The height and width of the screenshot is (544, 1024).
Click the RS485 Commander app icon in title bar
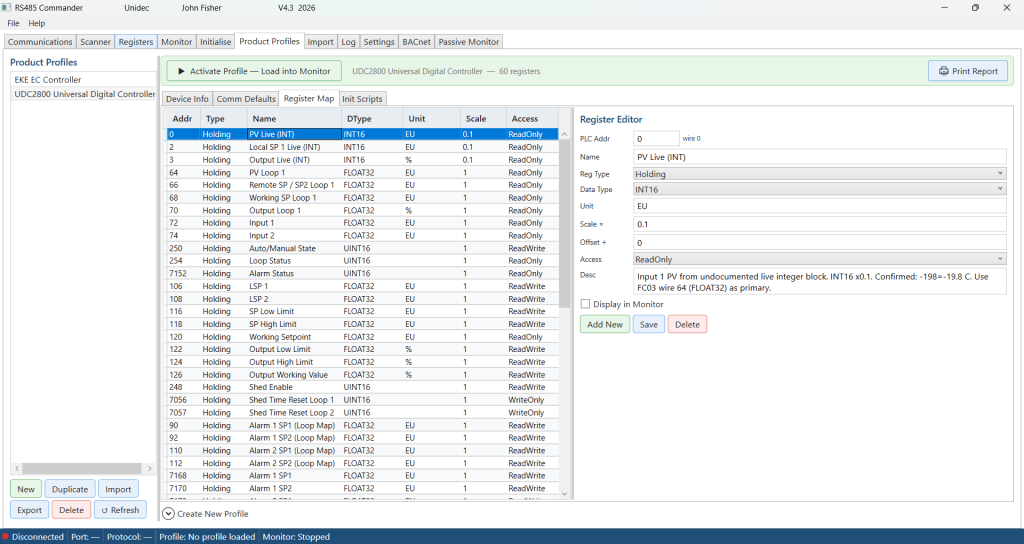(6, 8)
